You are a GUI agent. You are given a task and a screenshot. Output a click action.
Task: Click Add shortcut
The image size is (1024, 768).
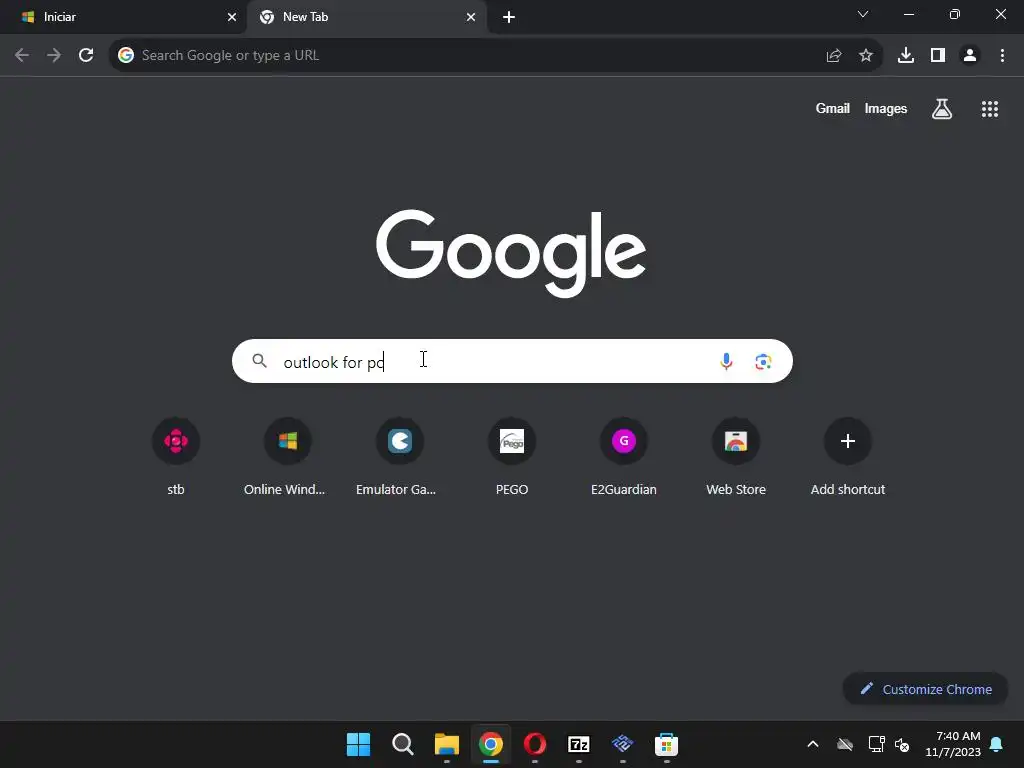click(x=848, y=457)
